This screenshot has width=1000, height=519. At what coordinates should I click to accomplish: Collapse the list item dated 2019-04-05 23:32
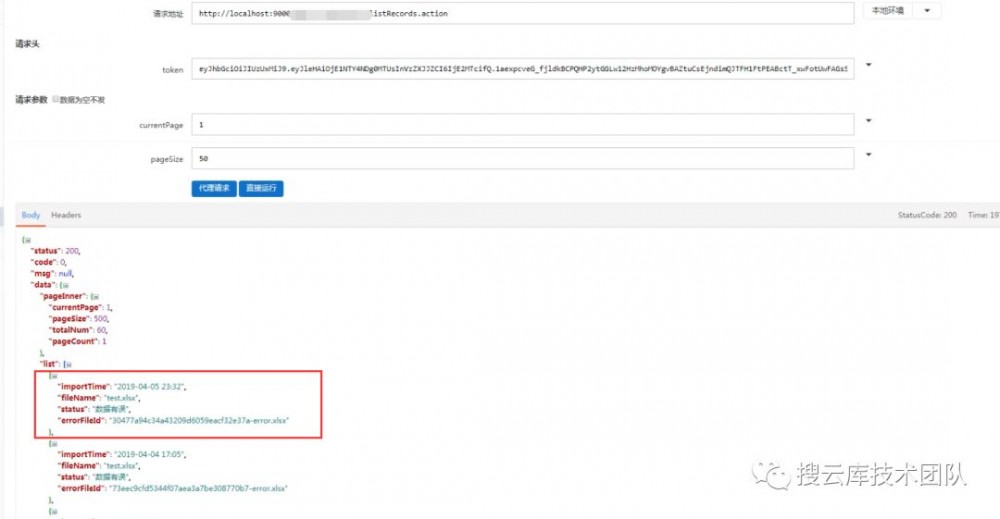(x=54, y=376)
